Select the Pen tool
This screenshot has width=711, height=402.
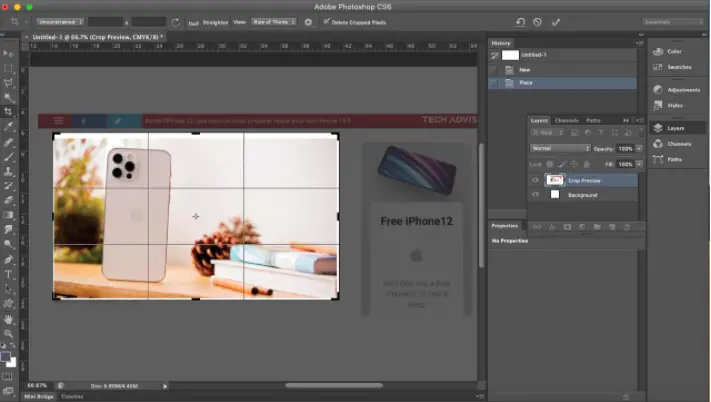point(8,260)
